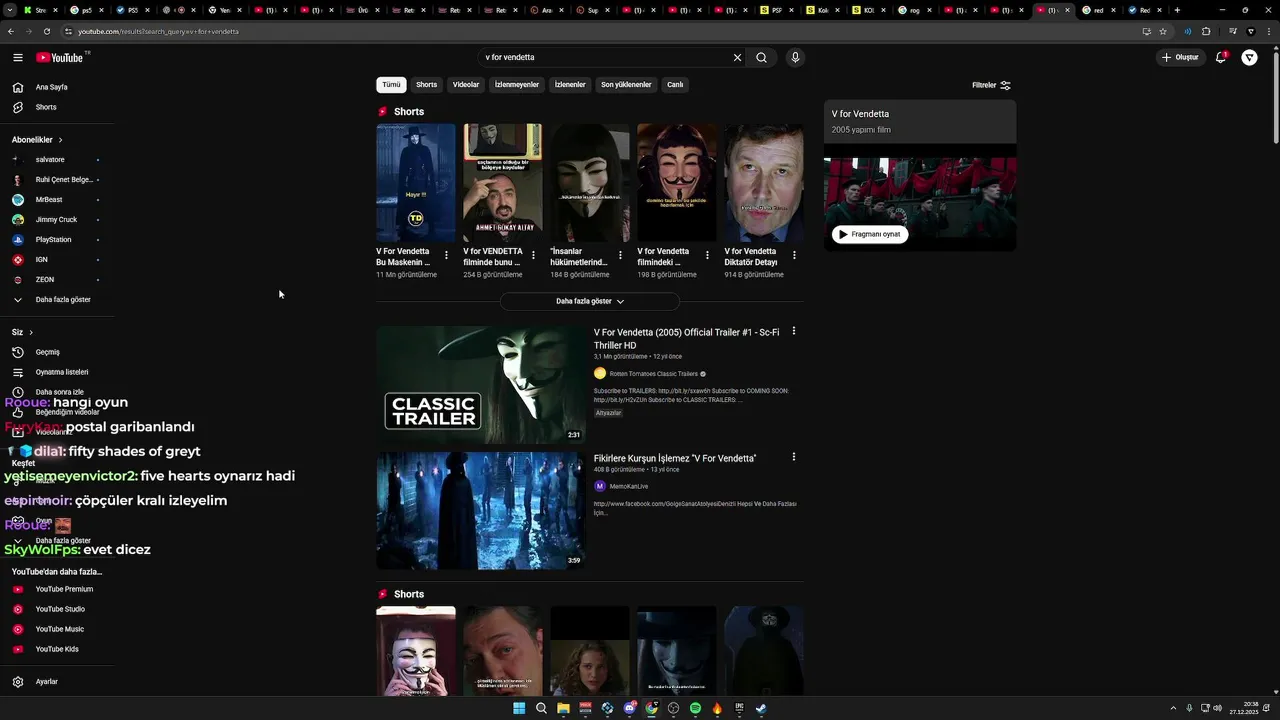Viewport: 1280px width, 720px height.
Task: Open options for 'İnsanlar hükümetlerind' short
Action: [x=620, y=255]
